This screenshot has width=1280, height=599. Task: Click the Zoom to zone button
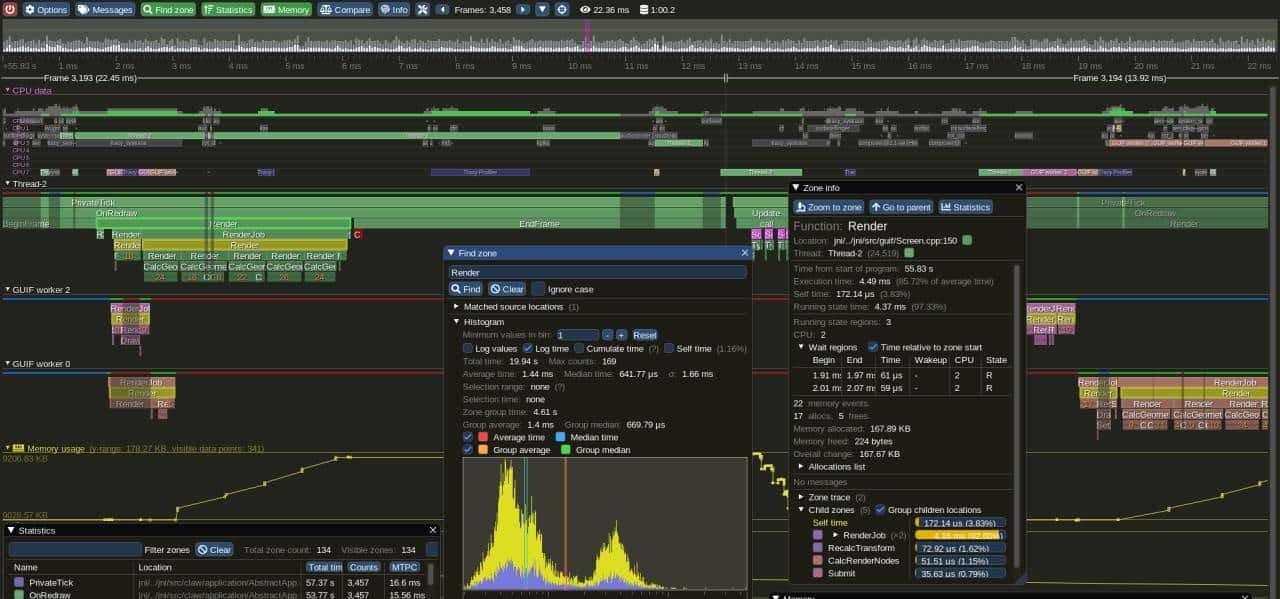click(827, 207)
